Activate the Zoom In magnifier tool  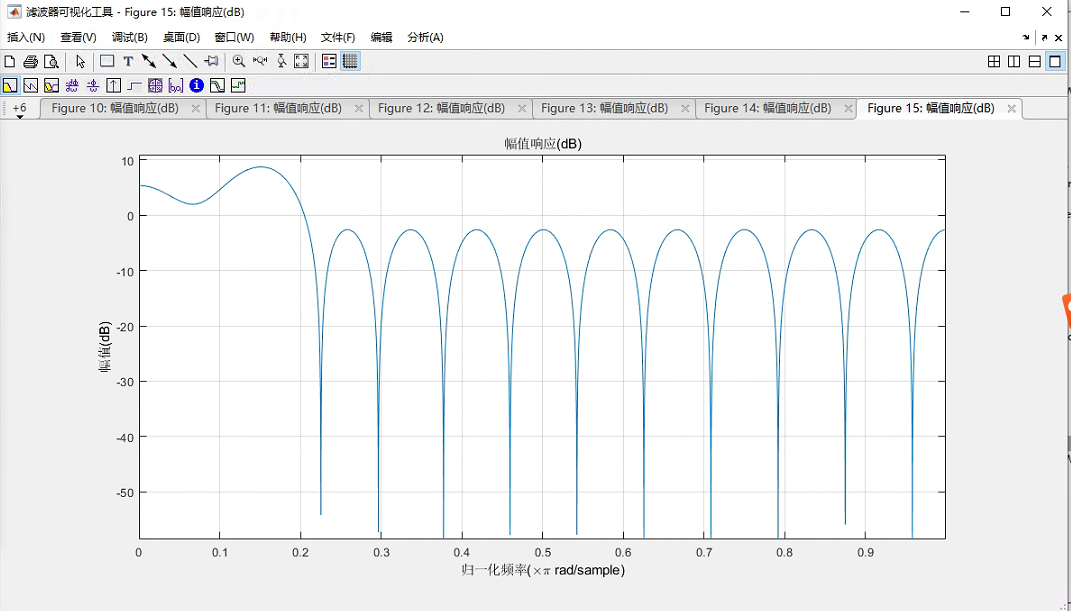click(x=238, y=61)
